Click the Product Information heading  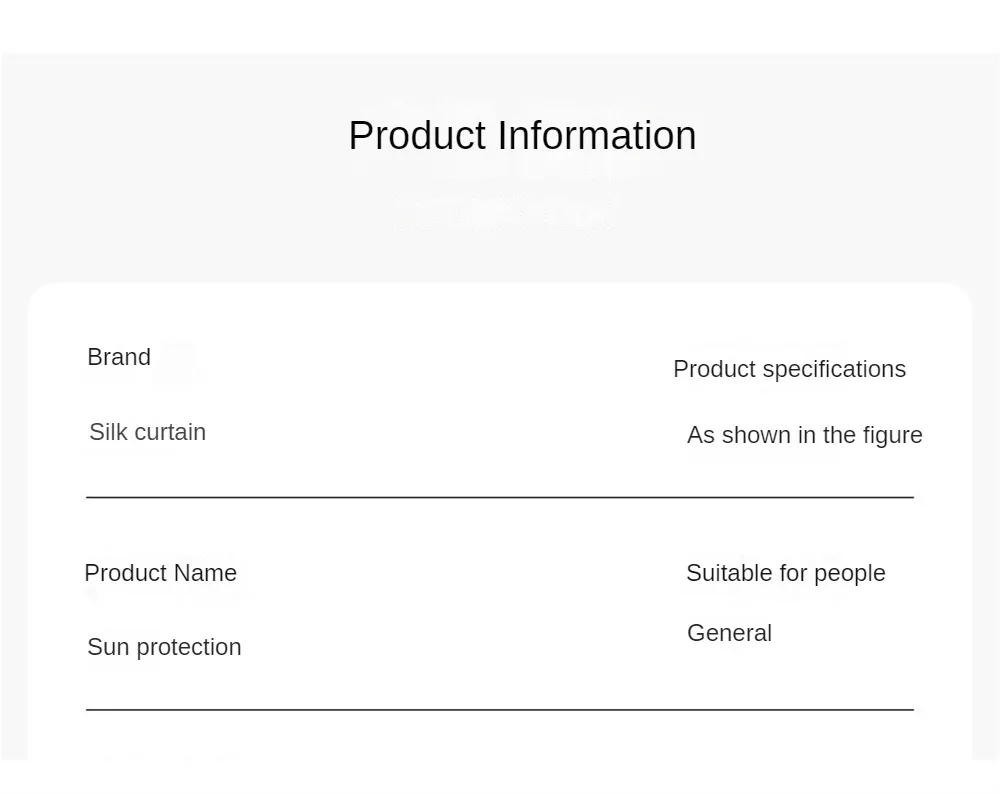click(x=522, y=136)
